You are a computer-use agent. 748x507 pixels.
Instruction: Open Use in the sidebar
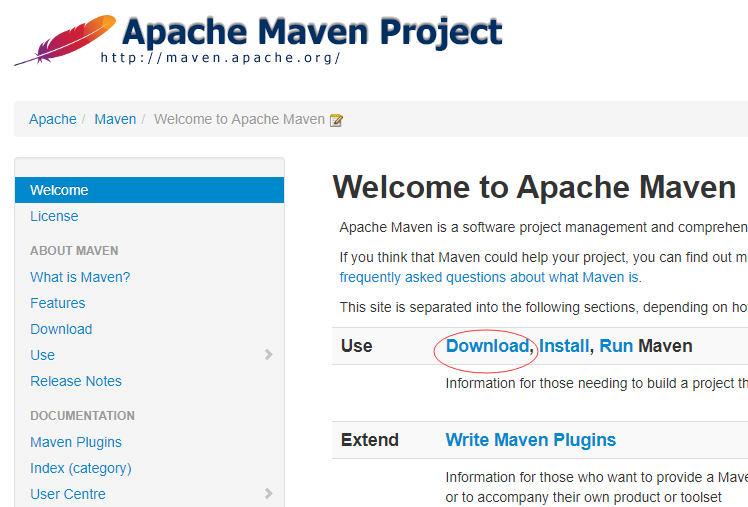click(x=42, y=355)
